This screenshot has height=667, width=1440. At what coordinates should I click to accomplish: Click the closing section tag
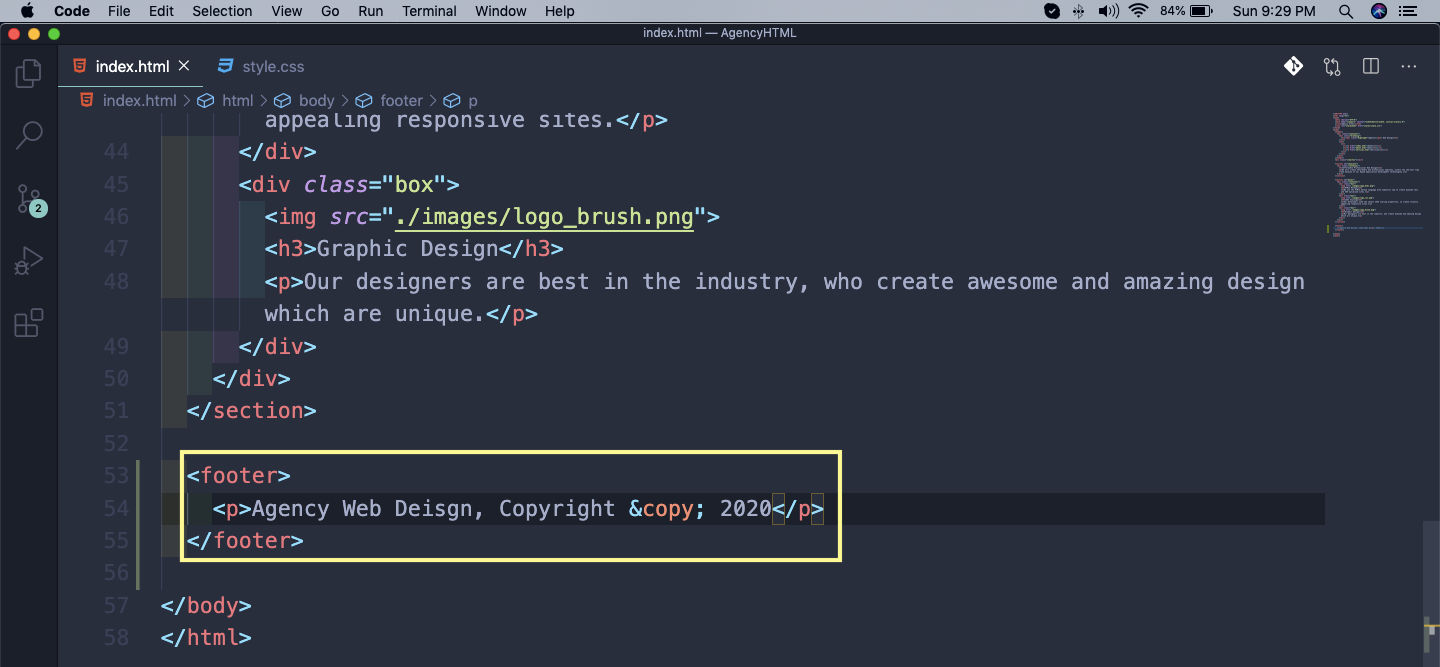coord(251,411)
